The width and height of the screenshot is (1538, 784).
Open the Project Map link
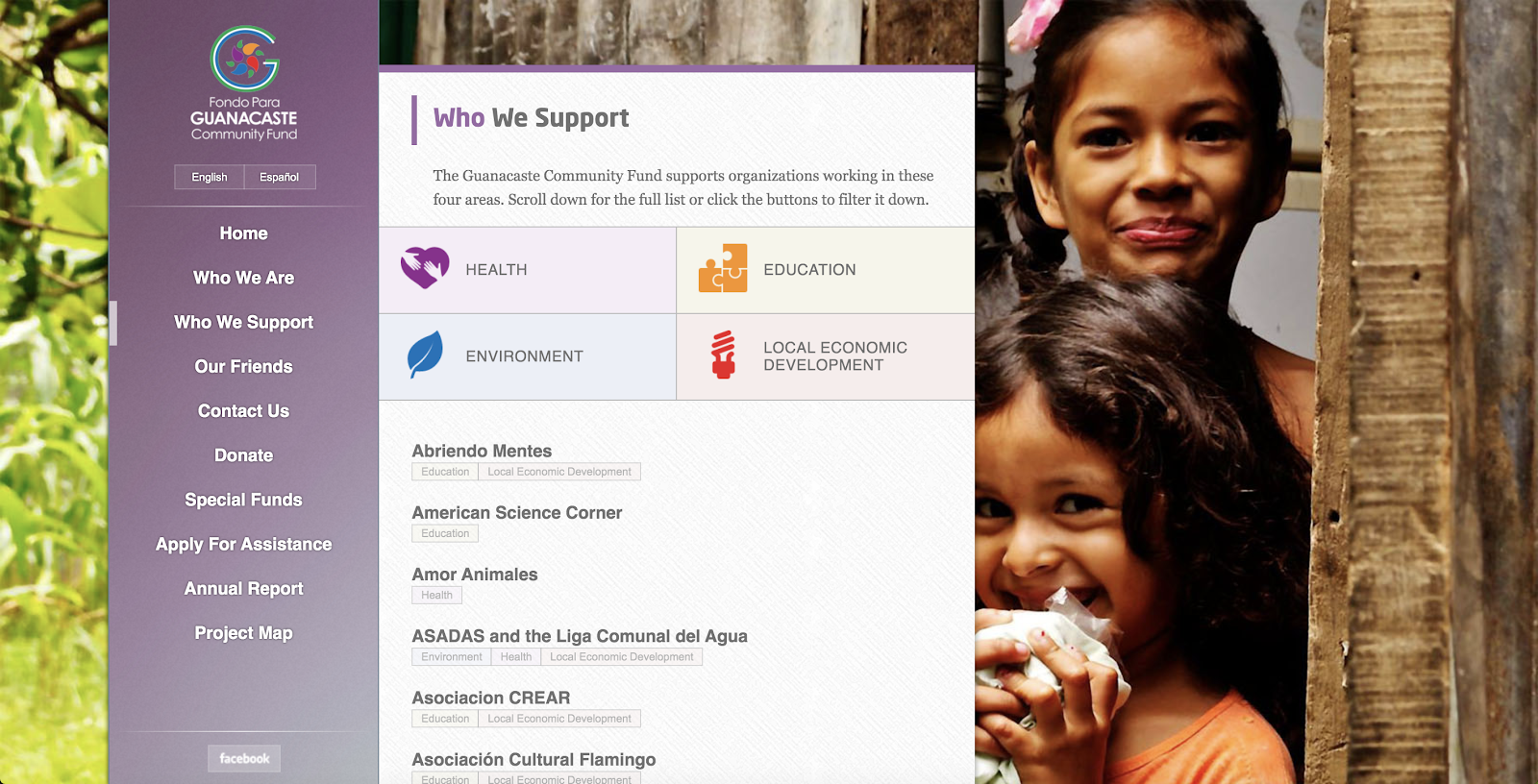[x=244, y=633]
